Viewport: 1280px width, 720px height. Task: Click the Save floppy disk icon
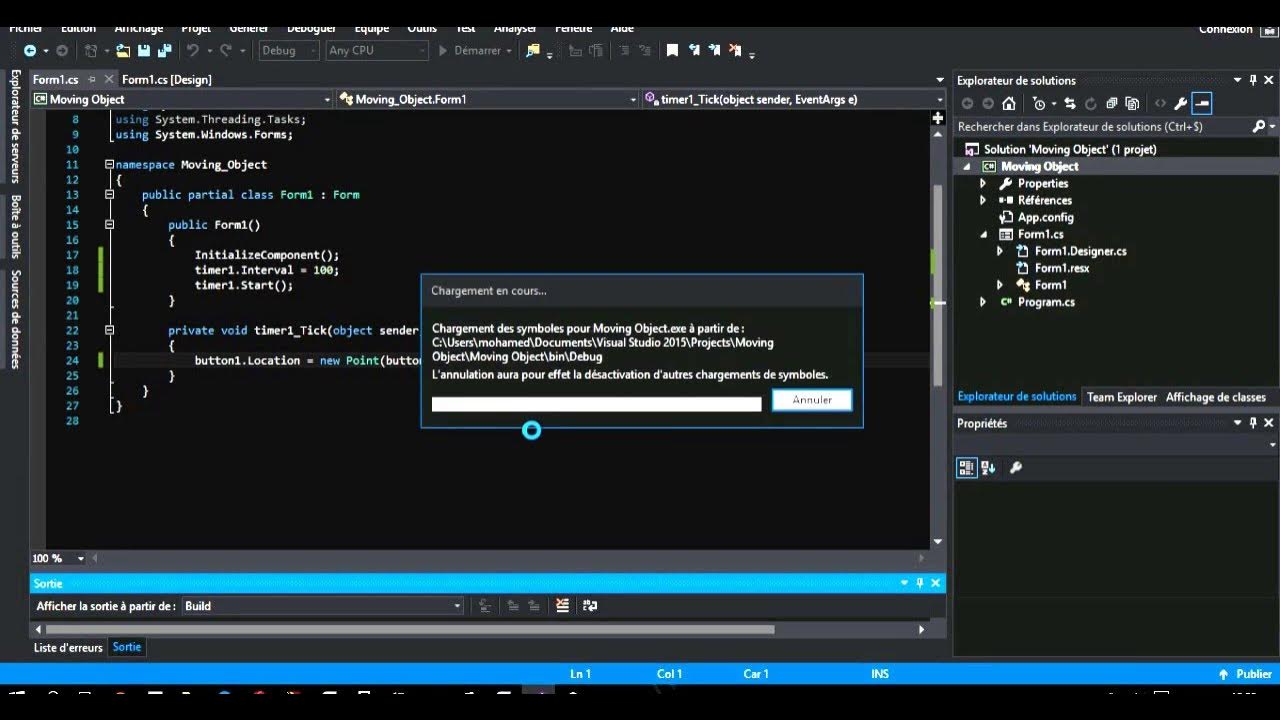tap(144, 50)
